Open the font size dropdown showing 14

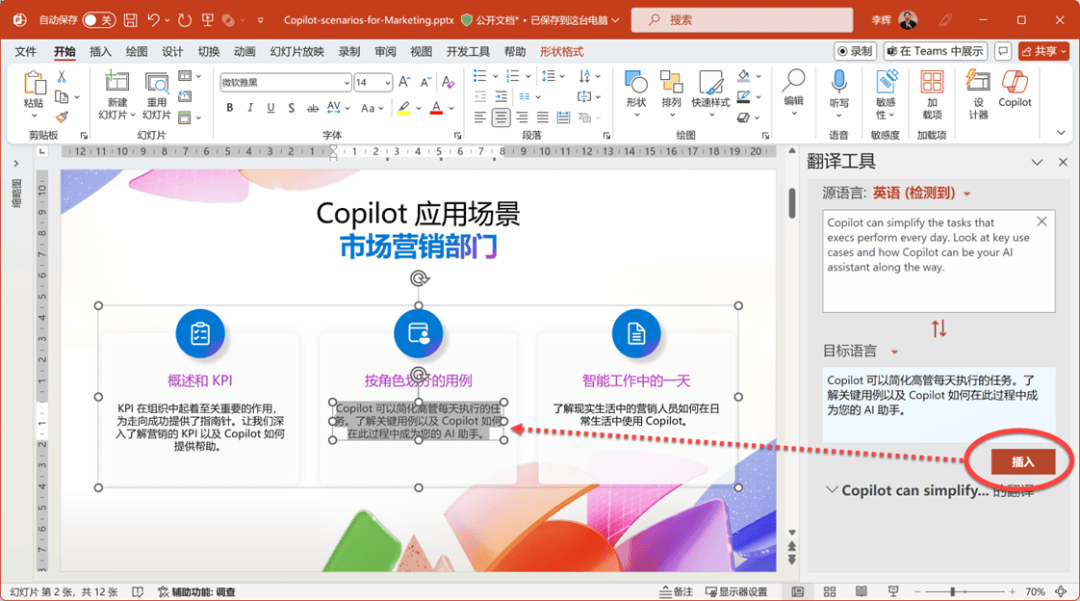pyautogui.click(x=388, y=83)
